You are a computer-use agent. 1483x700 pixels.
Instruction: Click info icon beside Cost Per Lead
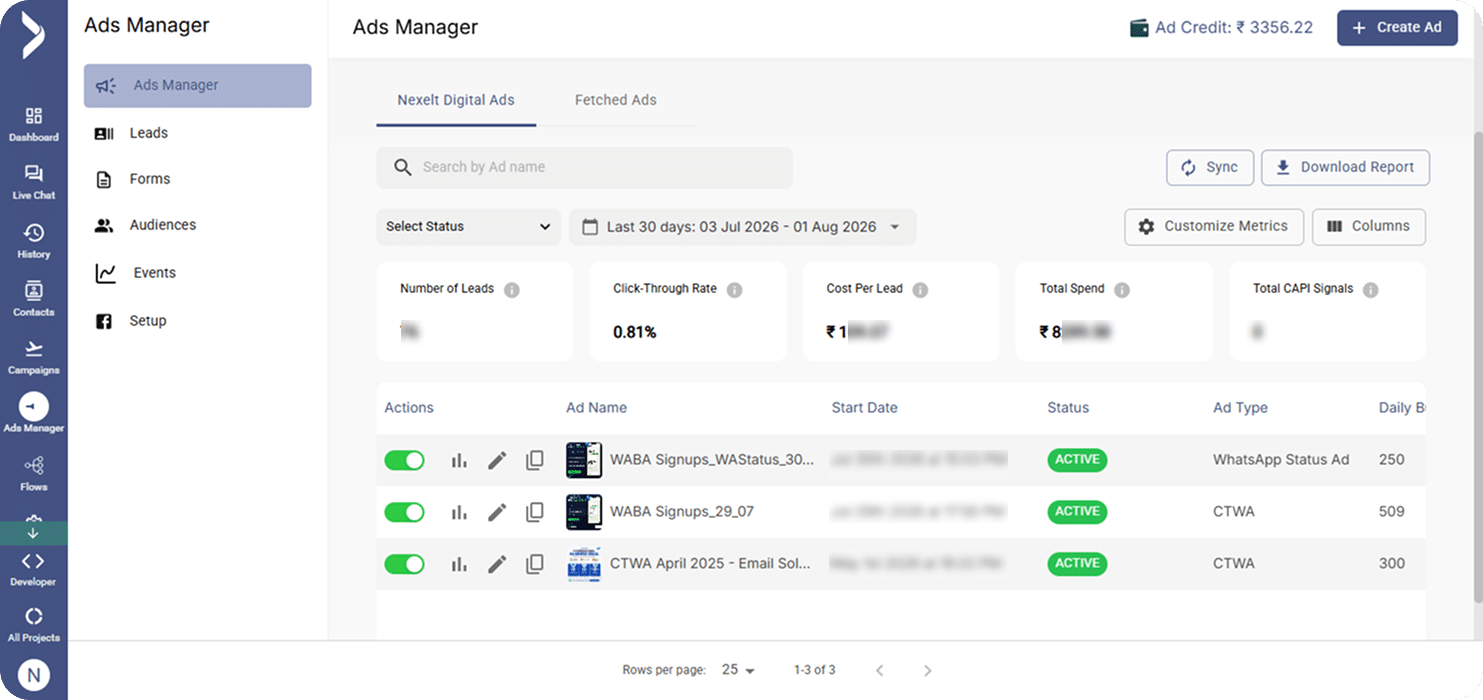click(920, 290)
